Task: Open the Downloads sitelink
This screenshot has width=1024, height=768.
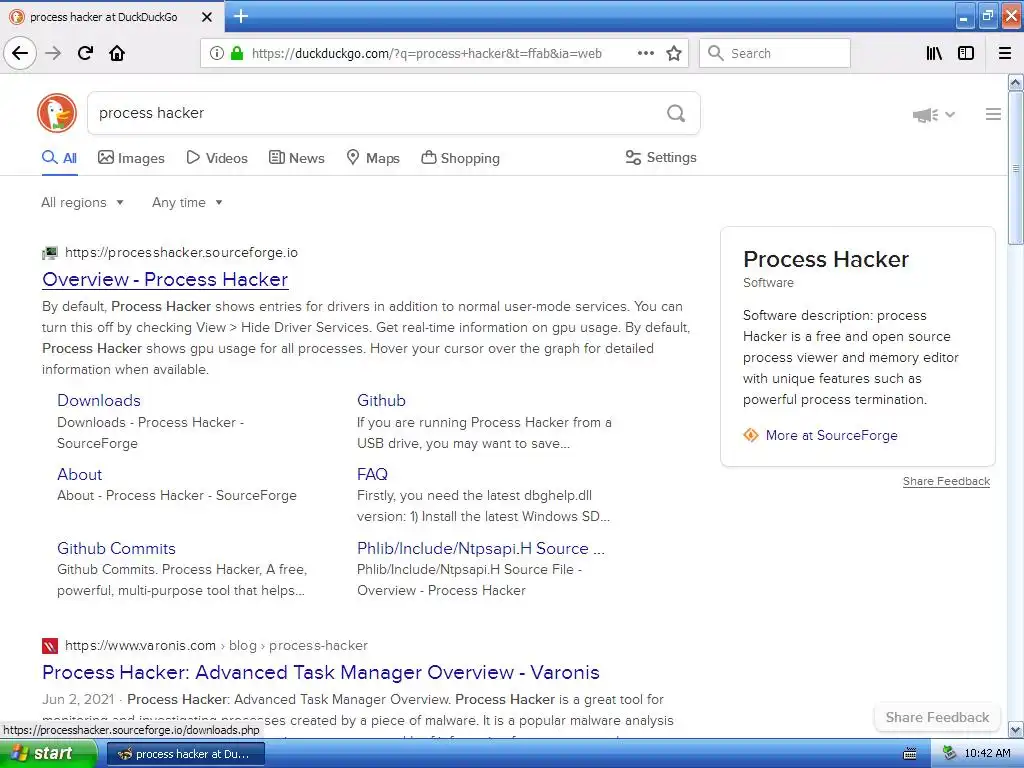Action: [99, 400]
